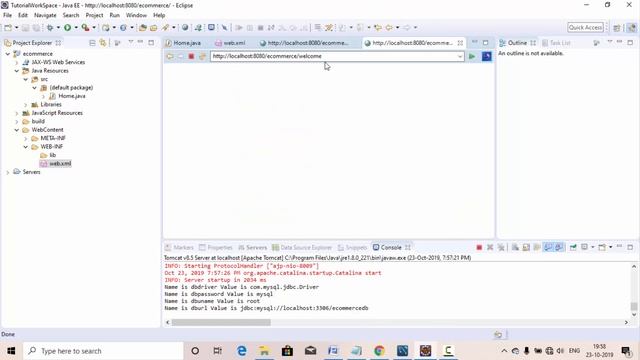Expand the JavaScript Resources node

(17, 113)
